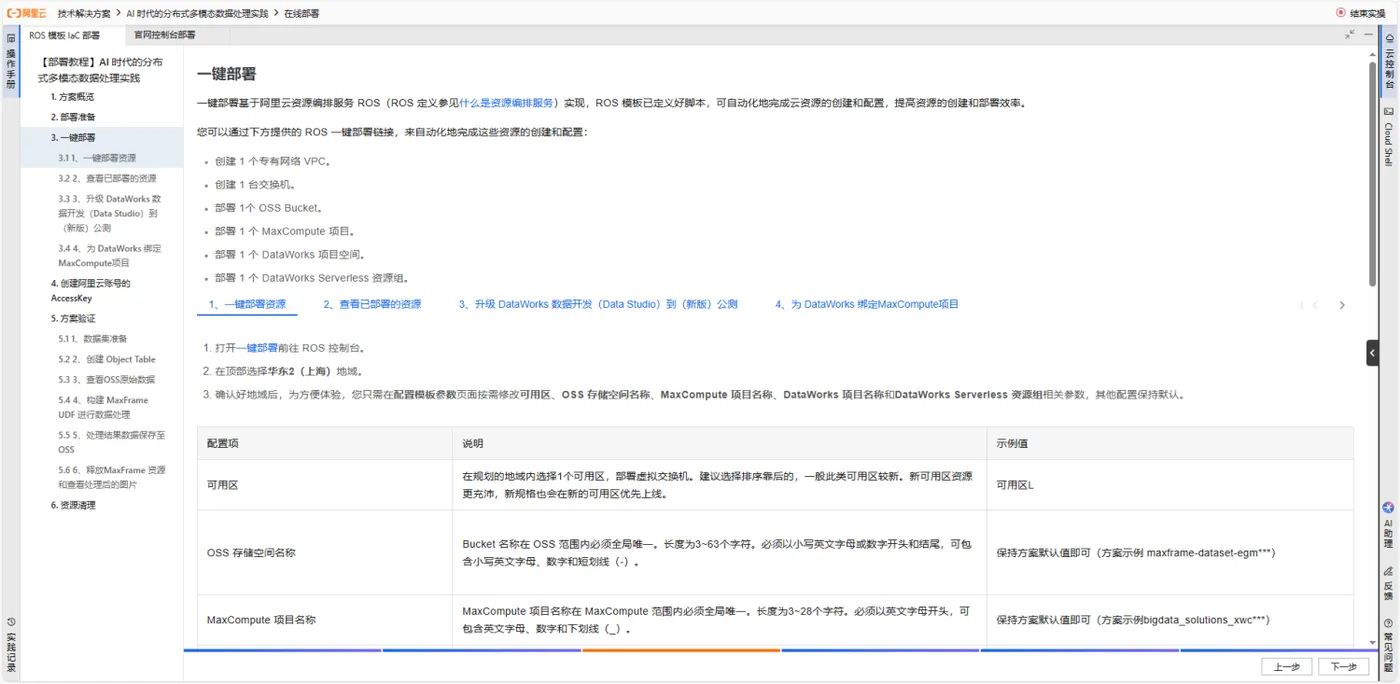Screen dimensions: 1400x684
Task: Click the OSS 存储空间名称 table cell
Action: 325,552
